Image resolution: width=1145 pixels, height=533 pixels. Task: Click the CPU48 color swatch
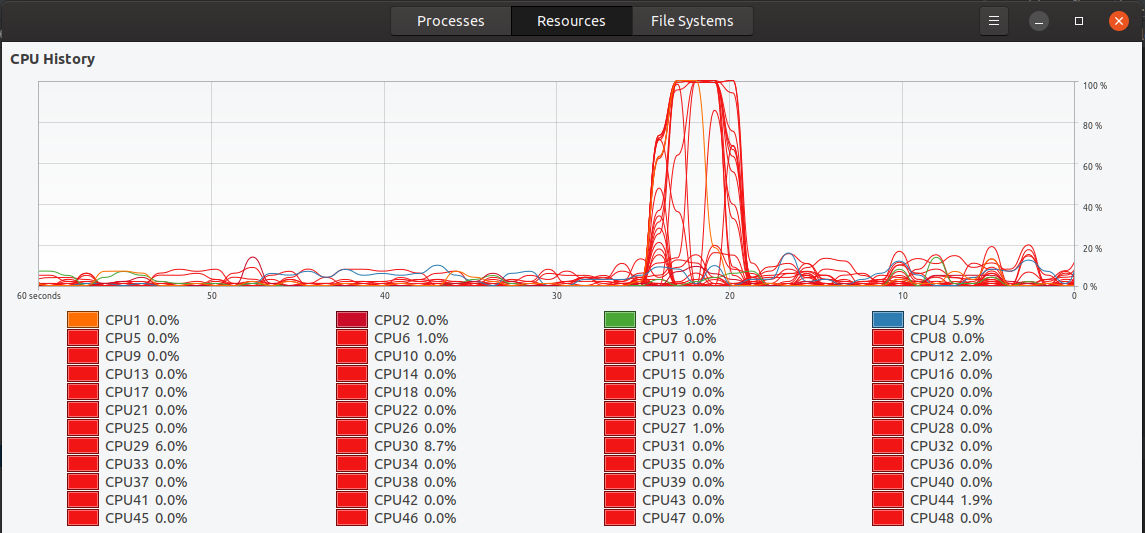pos(888,518)
